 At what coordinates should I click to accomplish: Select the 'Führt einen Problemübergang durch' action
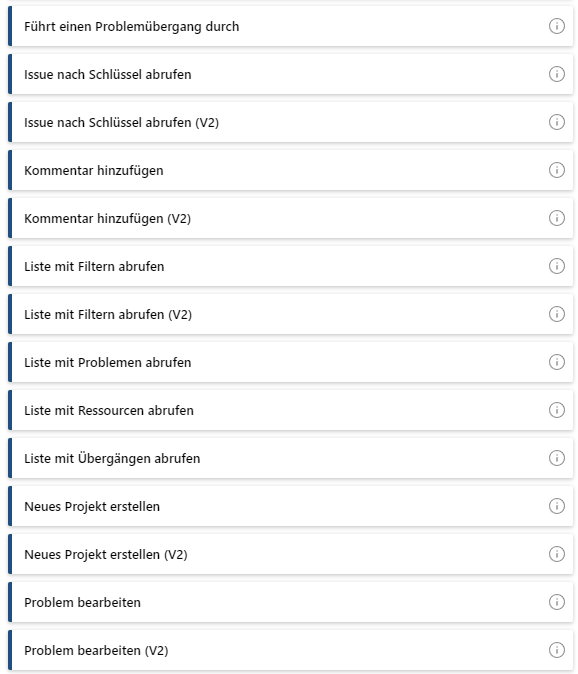pyautogui.click(x=291, y=26)
